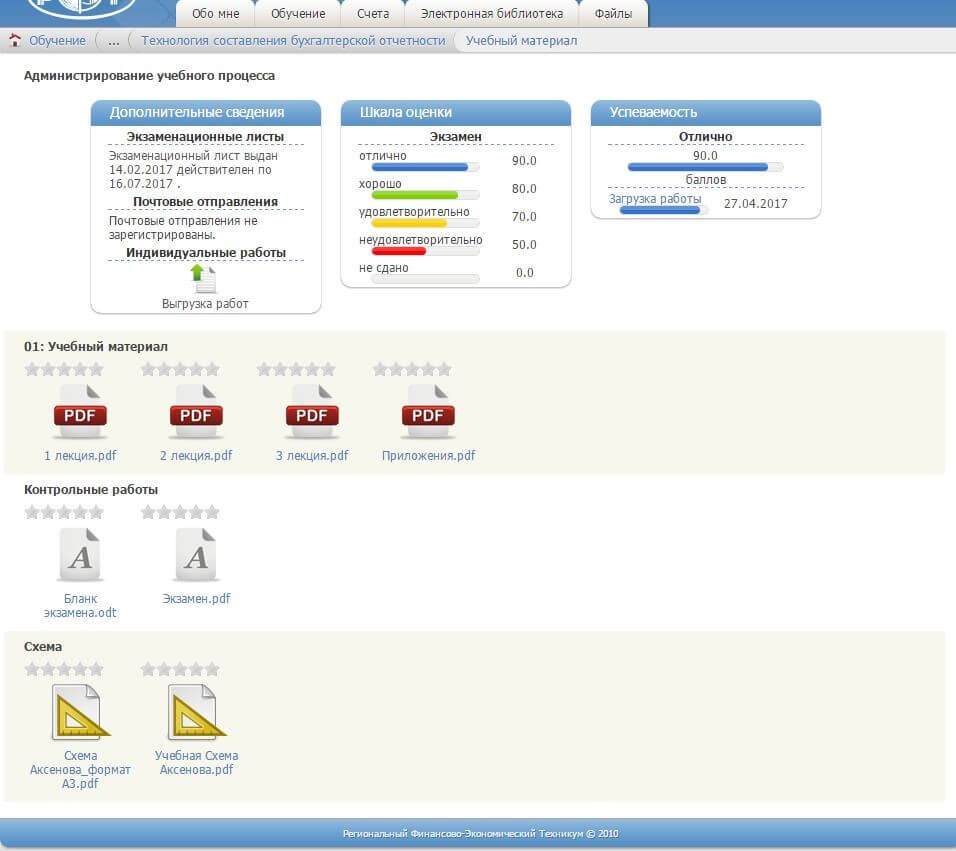Click the Загрузка работы link
Image resolution: width=956 pixels, height=851 pixels.
click(x=655, y=199)
